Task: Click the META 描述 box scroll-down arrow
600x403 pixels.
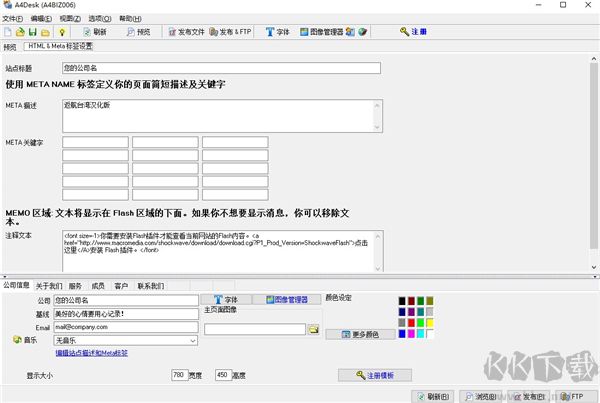Action: pos(377,127)
